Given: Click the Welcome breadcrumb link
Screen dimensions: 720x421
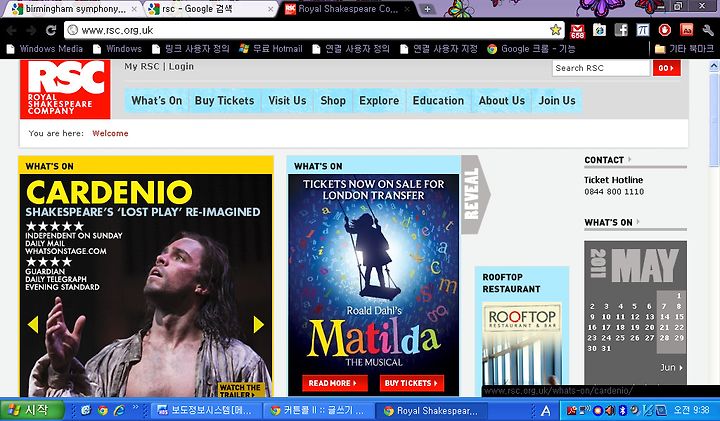Looking at the screenshot, I should [110, 133].
